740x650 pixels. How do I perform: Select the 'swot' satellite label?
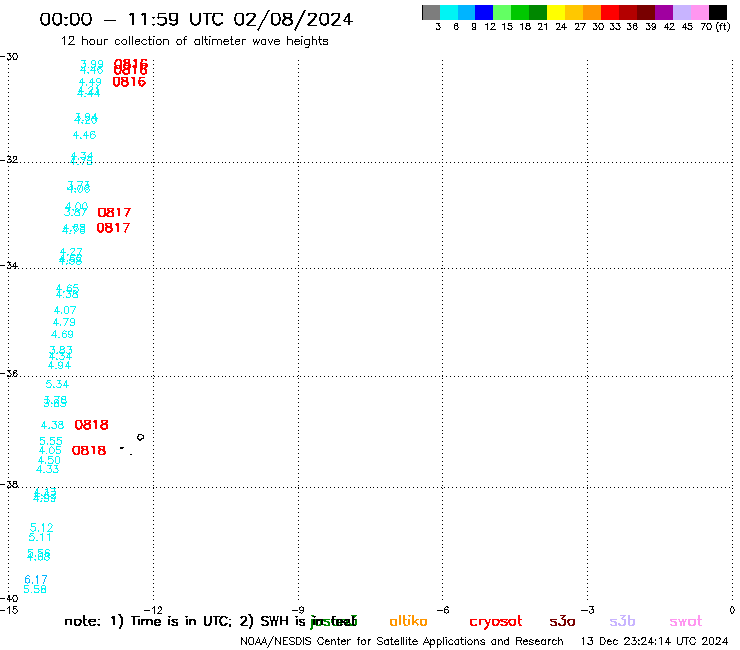click(686, 621)
